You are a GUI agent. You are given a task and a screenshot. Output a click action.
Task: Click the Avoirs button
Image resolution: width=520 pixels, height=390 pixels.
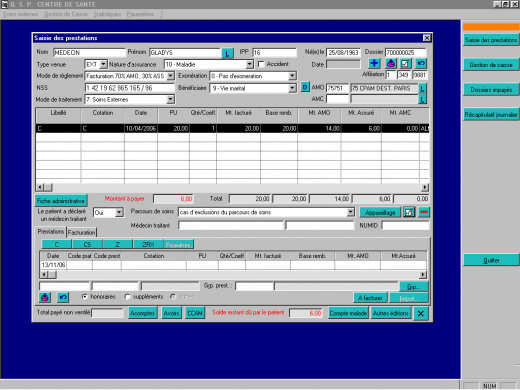[171, 313]
